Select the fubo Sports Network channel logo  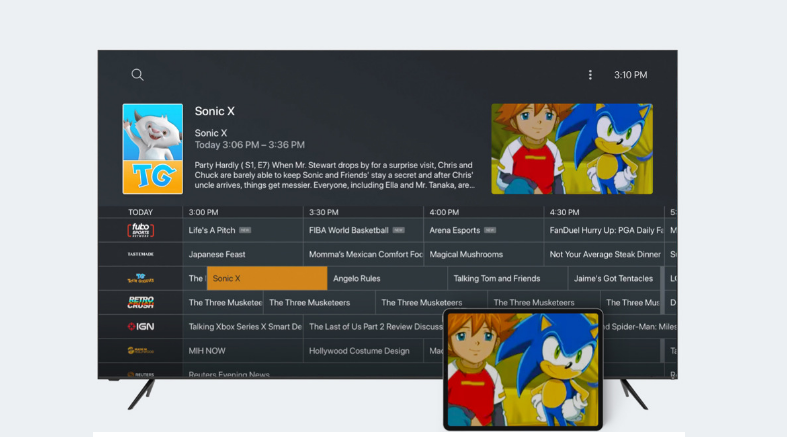click(140, 230)
